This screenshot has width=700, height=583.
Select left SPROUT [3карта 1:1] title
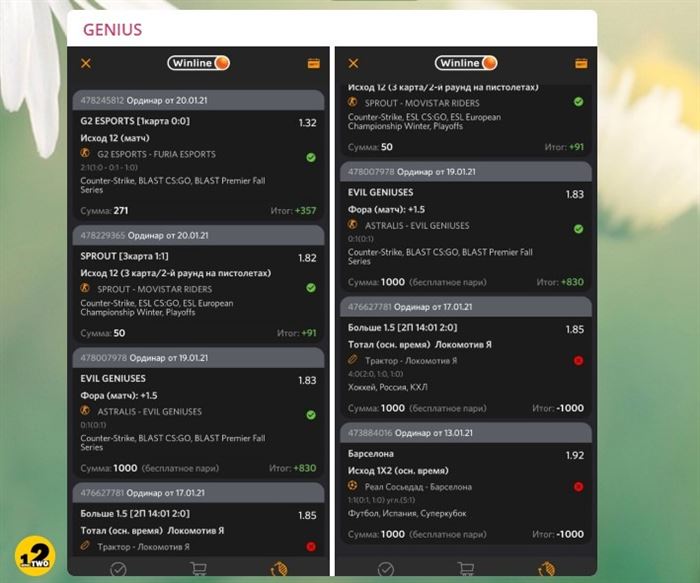124,256
